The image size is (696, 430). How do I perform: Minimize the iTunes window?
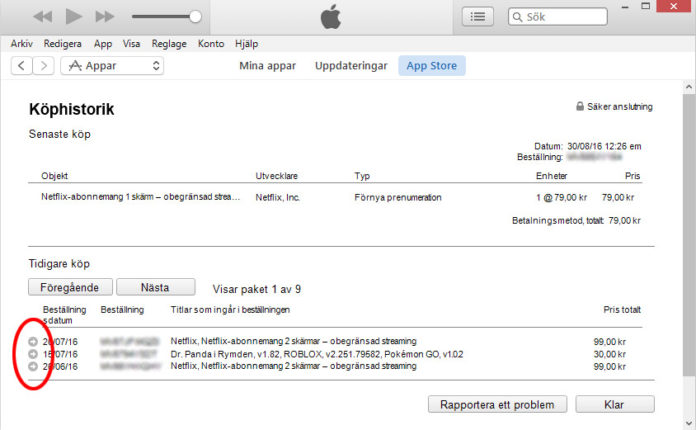click(625, 7)
